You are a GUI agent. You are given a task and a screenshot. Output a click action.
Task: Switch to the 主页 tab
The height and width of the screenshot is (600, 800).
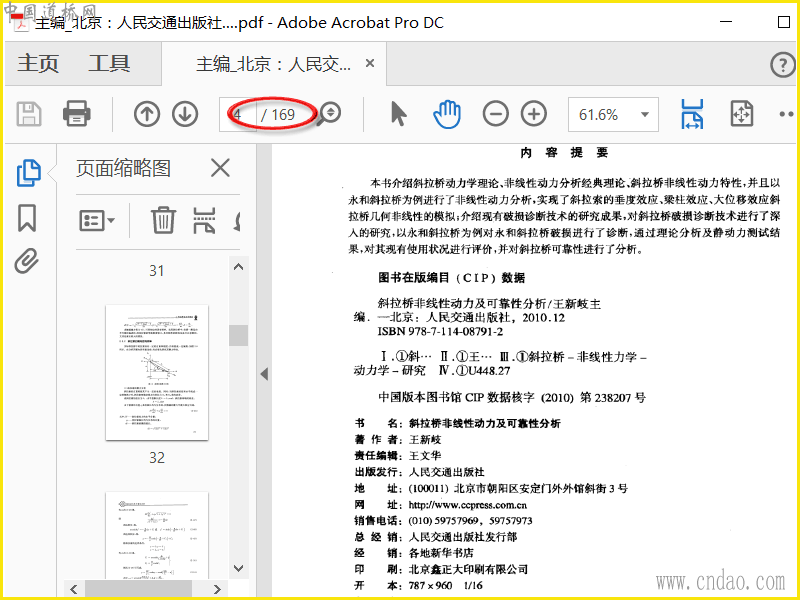click(38, 64)
